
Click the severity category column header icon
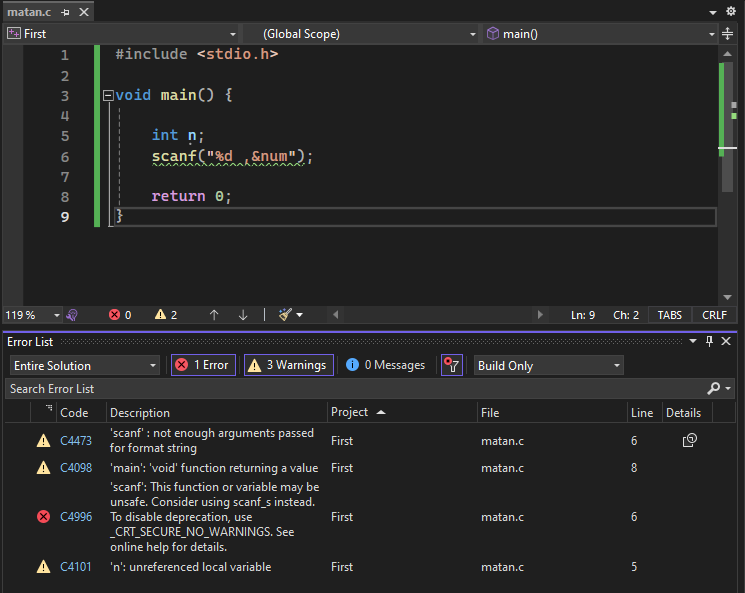48,408
